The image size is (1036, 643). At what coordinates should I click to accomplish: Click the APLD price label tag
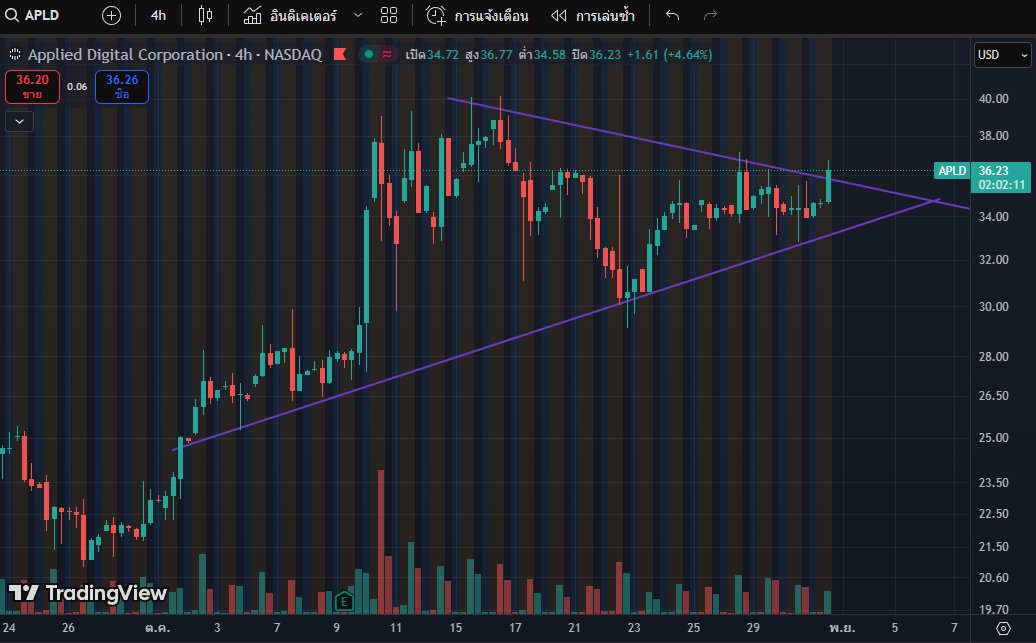point(952,170)
